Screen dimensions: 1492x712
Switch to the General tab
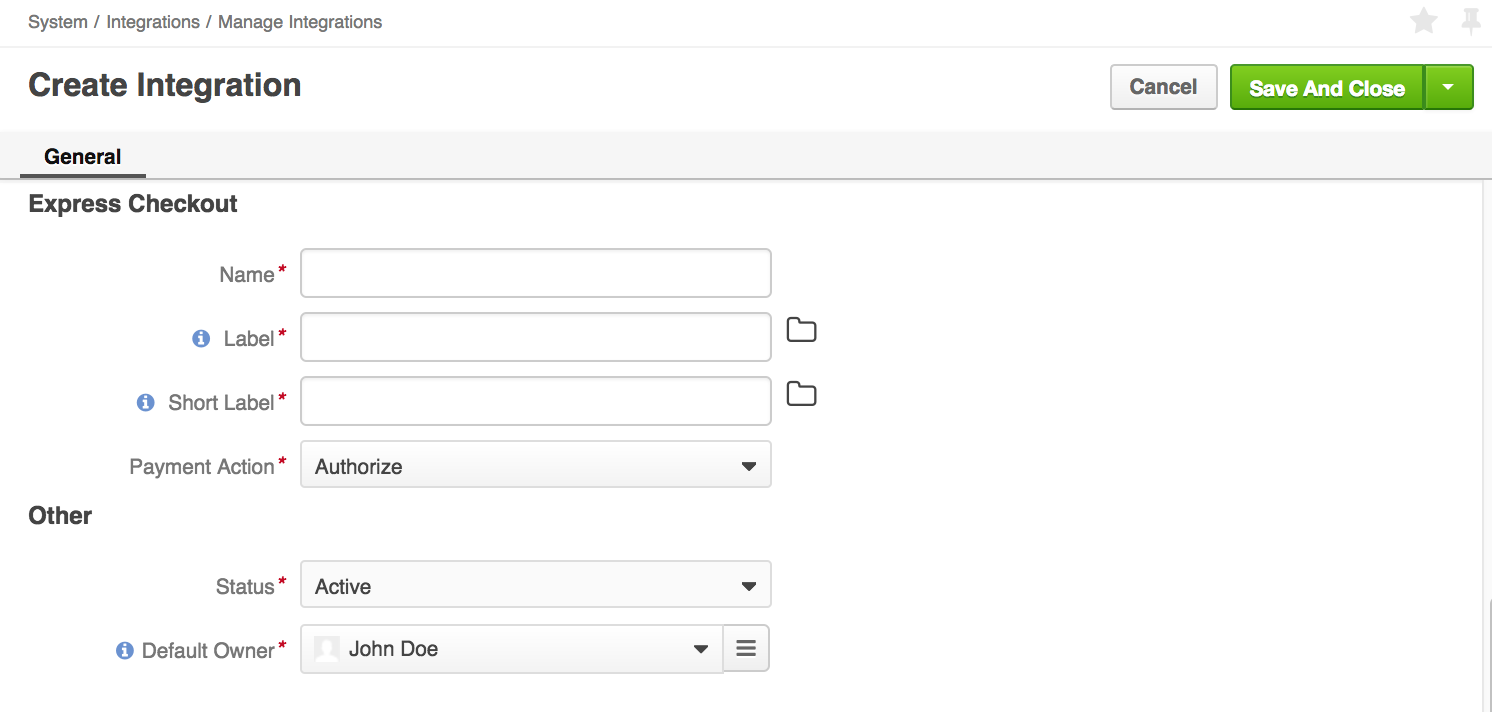click(82, 156)
